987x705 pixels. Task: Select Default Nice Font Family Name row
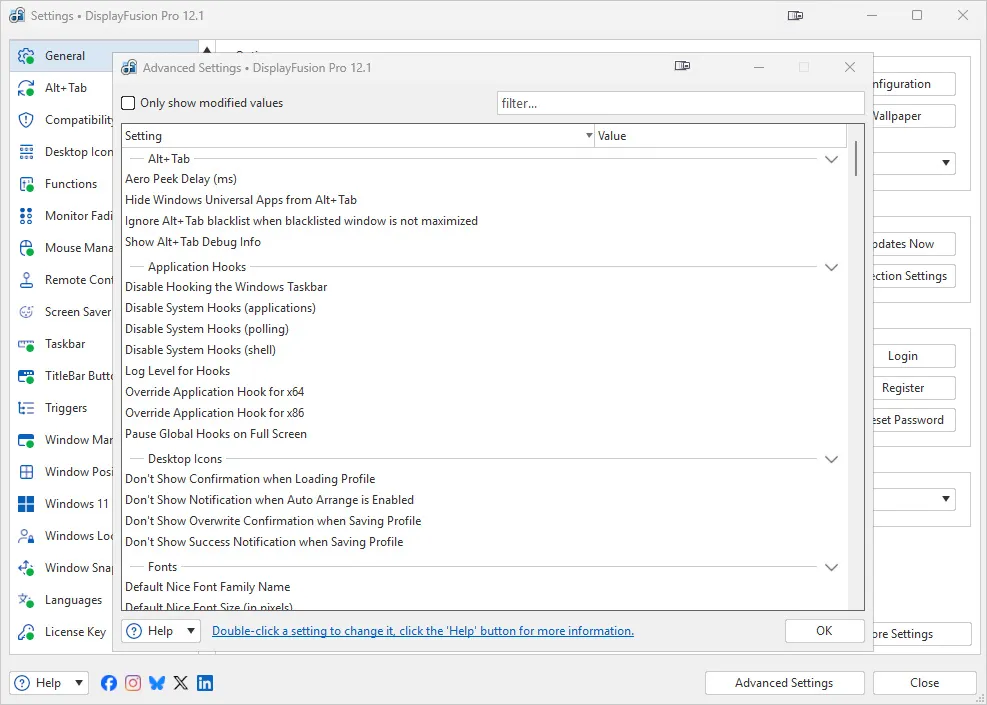pos(485,587)
